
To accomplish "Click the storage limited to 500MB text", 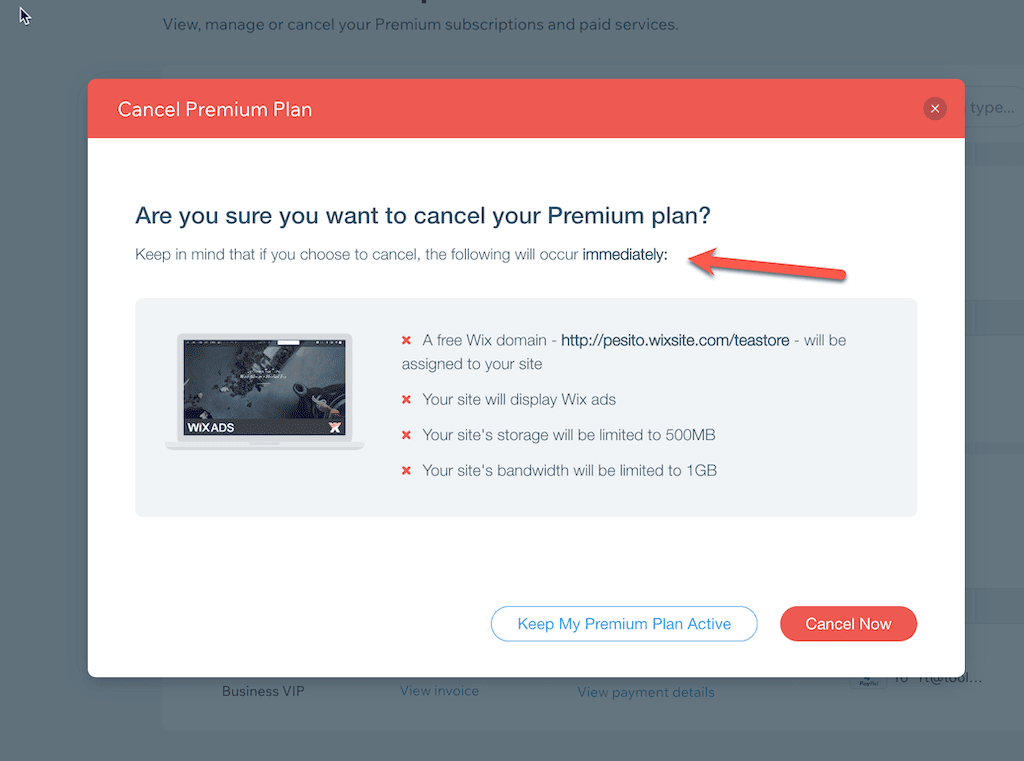I will pyautogui.click(x=568, y=435).
